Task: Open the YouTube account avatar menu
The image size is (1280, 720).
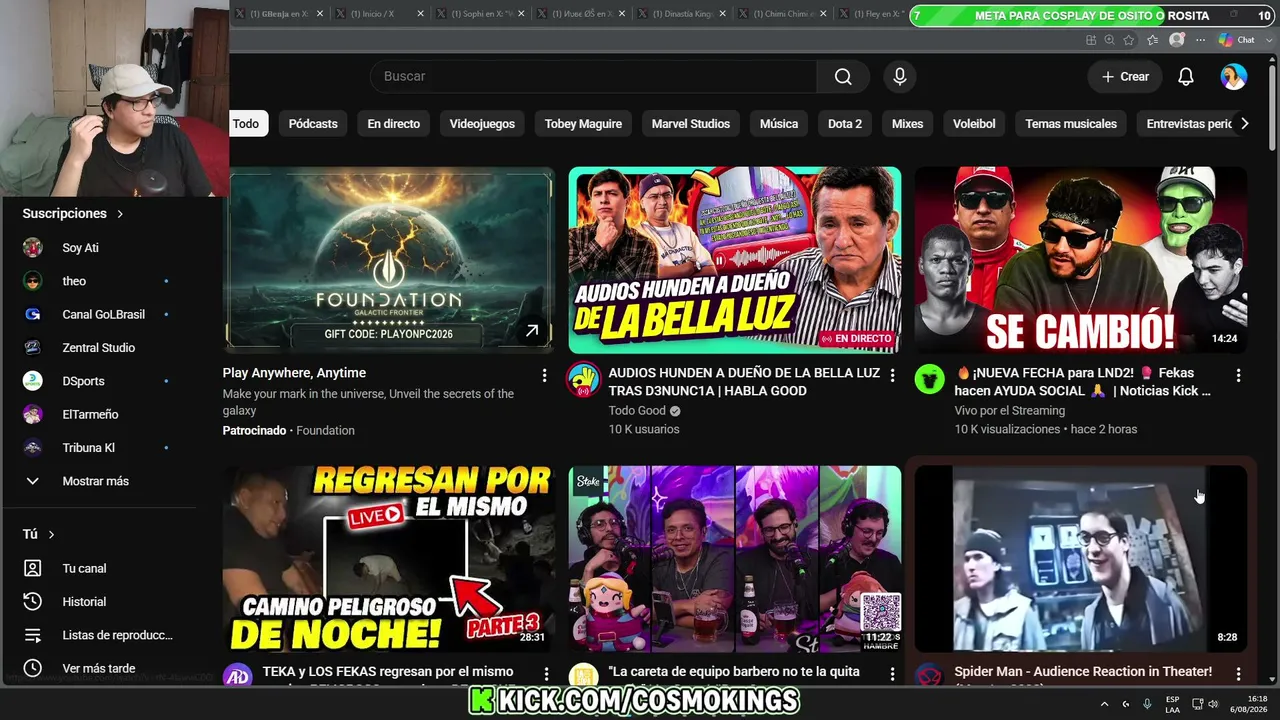Action: coord(1234,77)
